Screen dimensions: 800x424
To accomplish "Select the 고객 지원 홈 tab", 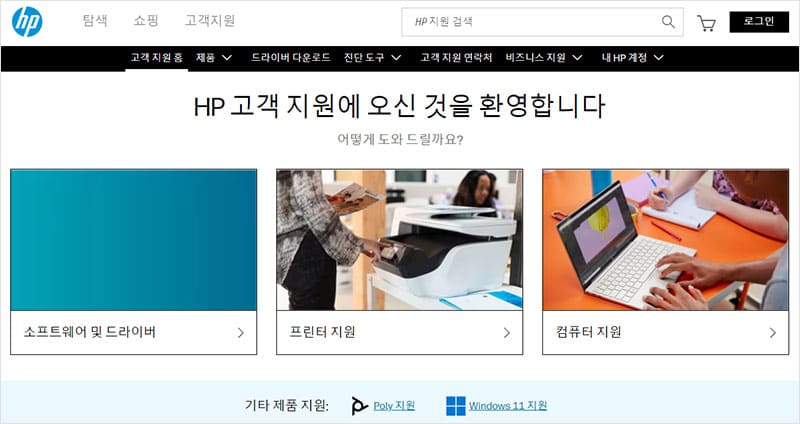I will click(156, 58).
